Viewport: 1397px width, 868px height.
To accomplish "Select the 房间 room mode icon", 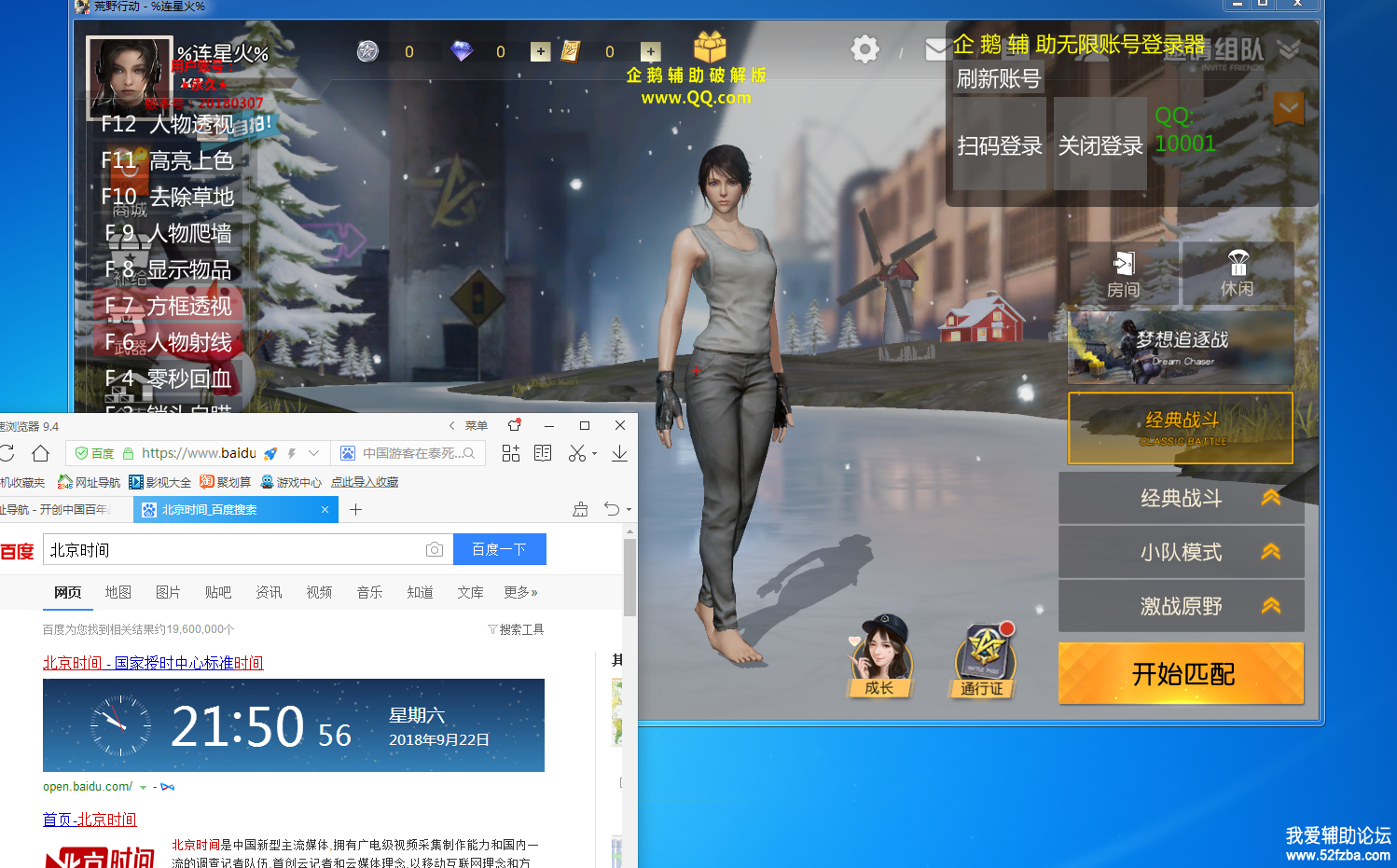I will pos(1123,274).
